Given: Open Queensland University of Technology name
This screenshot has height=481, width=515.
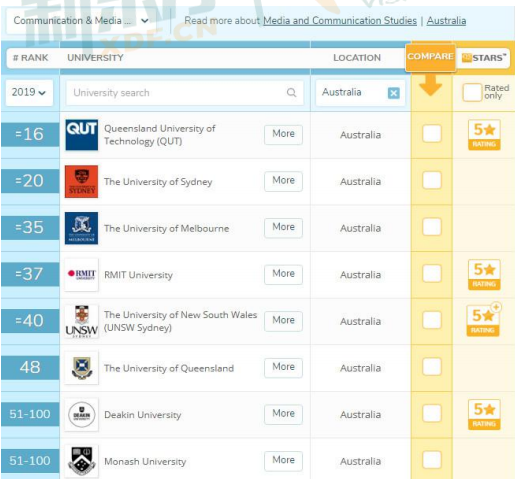Looking at the screenshot, I should 160,135.
